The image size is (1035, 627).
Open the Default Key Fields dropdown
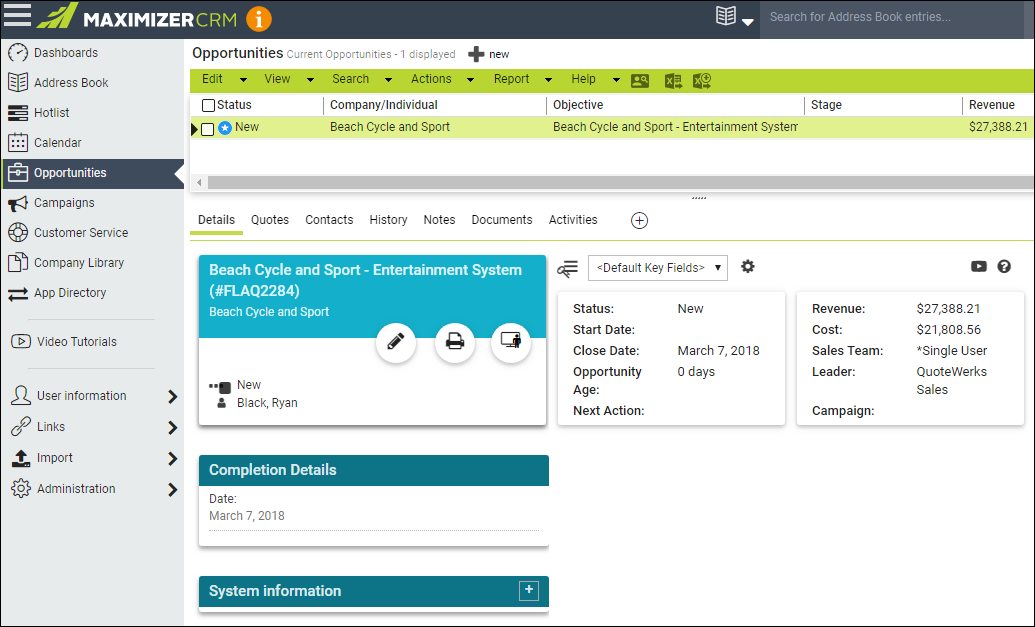pos(657,267)
